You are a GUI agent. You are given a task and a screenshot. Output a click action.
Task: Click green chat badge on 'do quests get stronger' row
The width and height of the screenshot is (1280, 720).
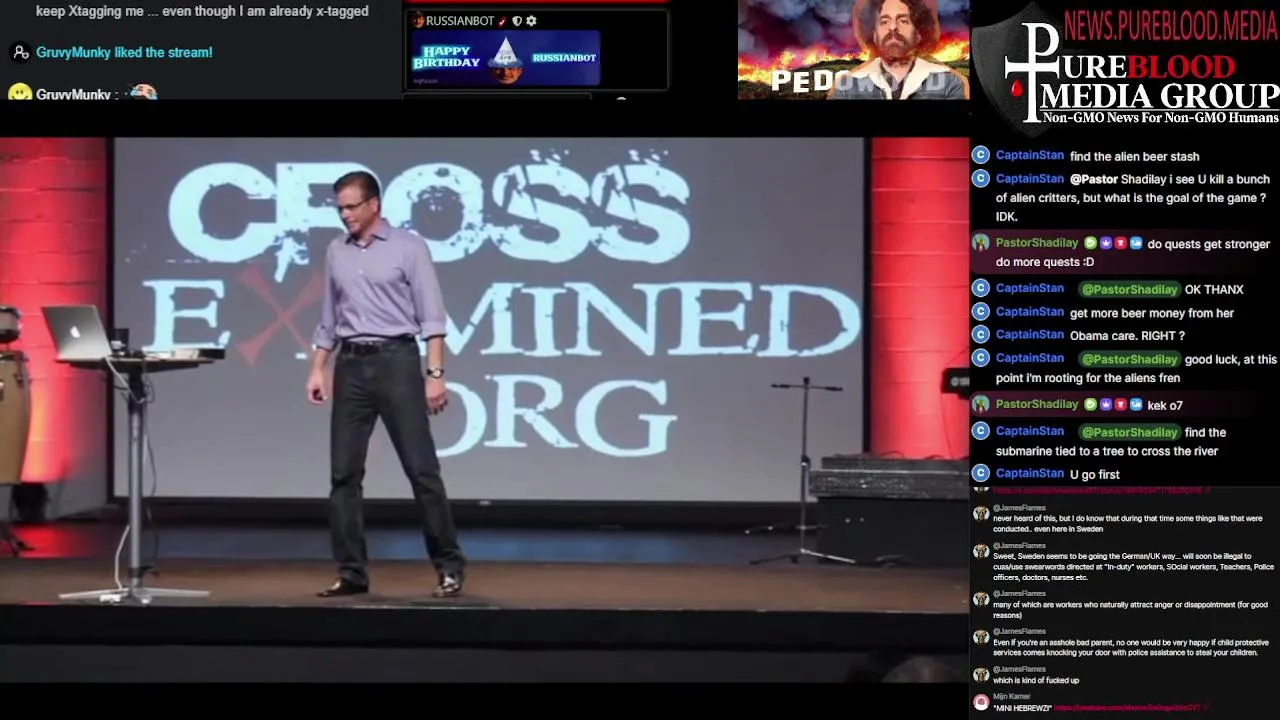click(1091, 243)
